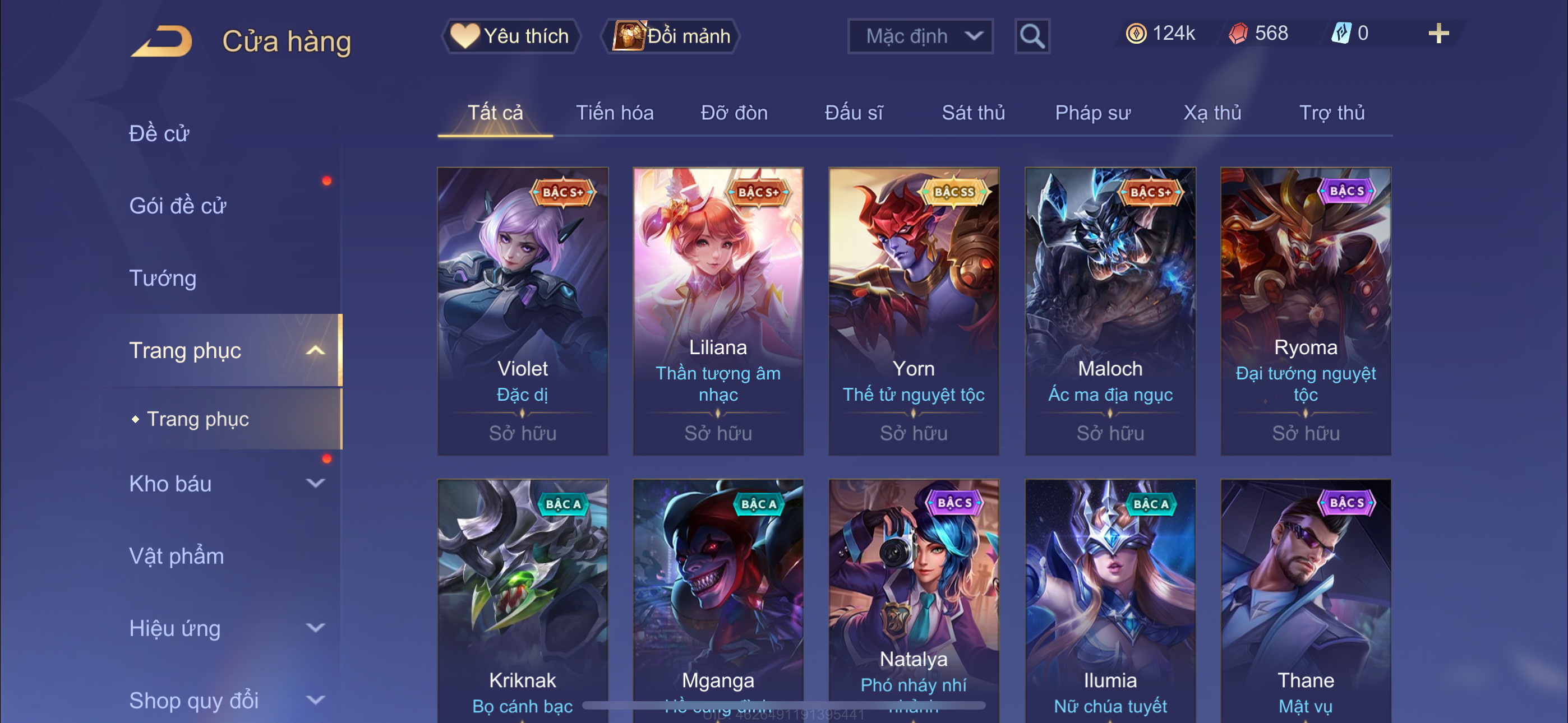The width and height of the screenshot is (1568, 723).
Task: Go to the Tướng shop section
Action: click(x=163, y=278)
